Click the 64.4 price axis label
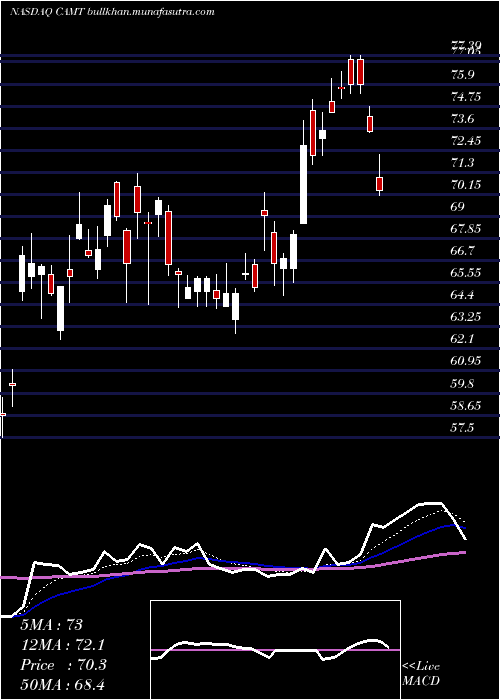Viewport: 500px width, 700px height. coord(462,295)
